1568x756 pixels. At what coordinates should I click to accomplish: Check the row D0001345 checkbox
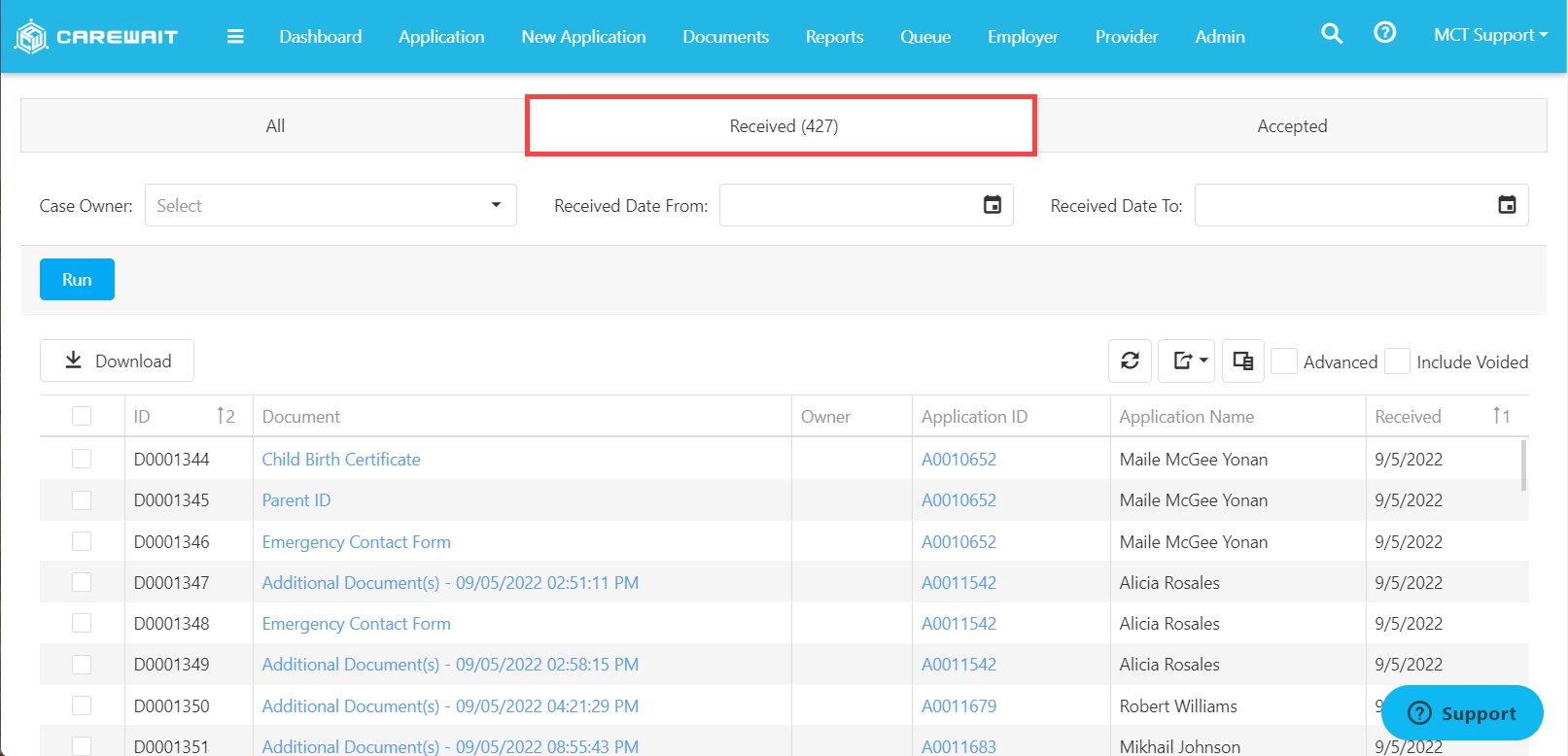coord(82,499)
